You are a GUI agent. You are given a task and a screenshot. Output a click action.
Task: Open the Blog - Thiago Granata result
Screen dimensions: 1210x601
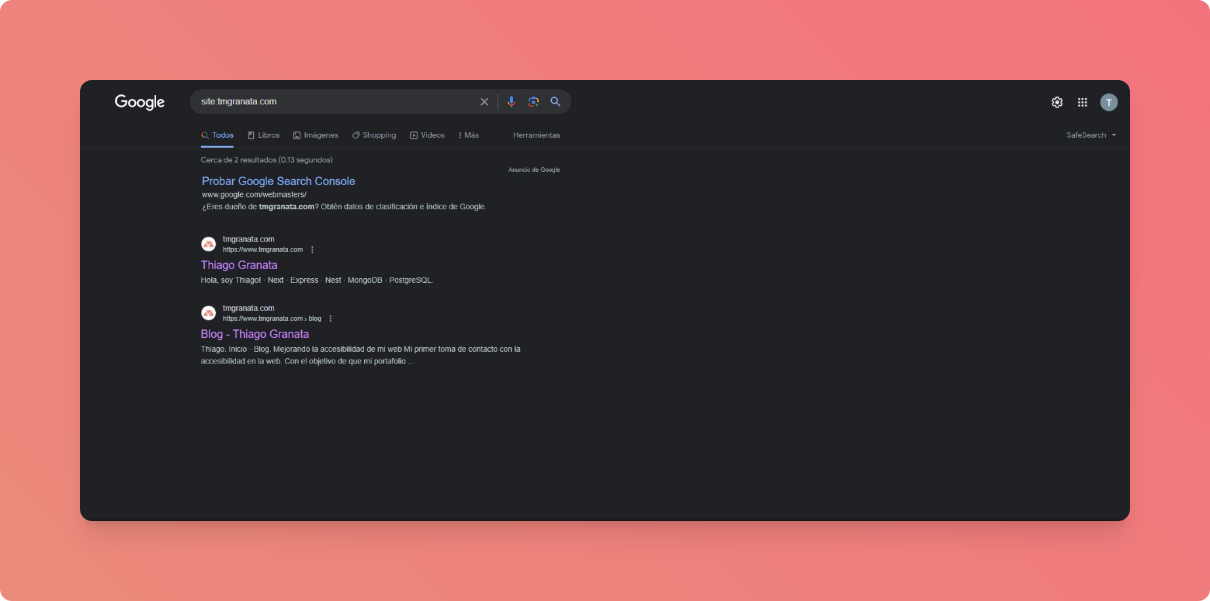[255, 334]
